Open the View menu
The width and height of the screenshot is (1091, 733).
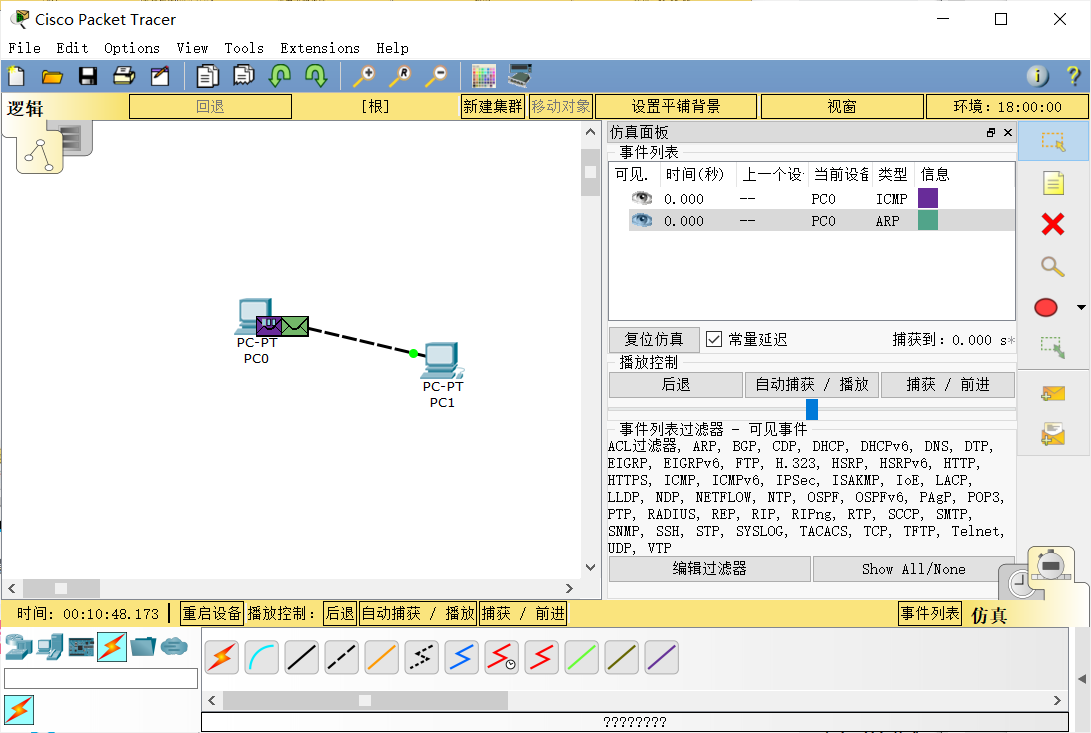click(x=192, y=48)
